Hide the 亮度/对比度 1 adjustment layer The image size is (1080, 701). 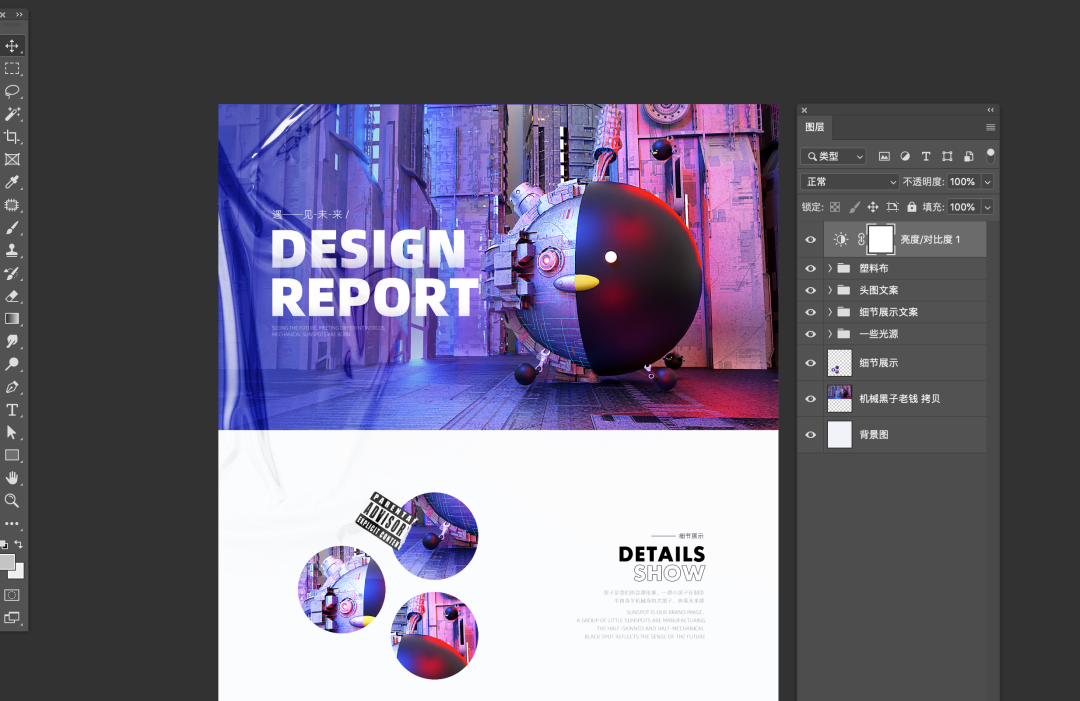tap(811, 240)
